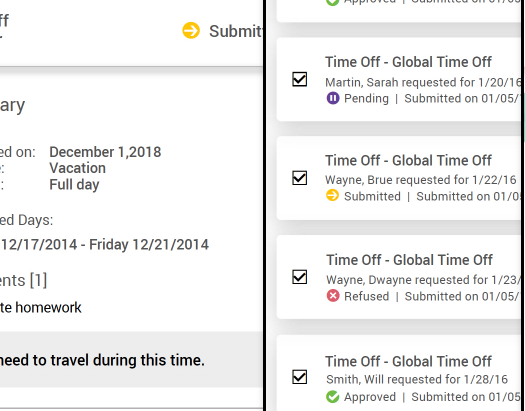Toggle checkbox for Wayne, Brue request

click(x=299, y=178)
